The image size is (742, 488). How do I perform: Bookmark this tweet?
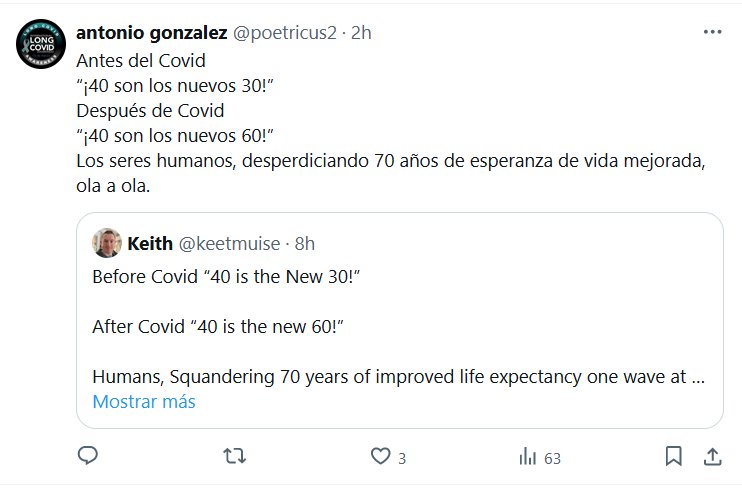[675, 457]
